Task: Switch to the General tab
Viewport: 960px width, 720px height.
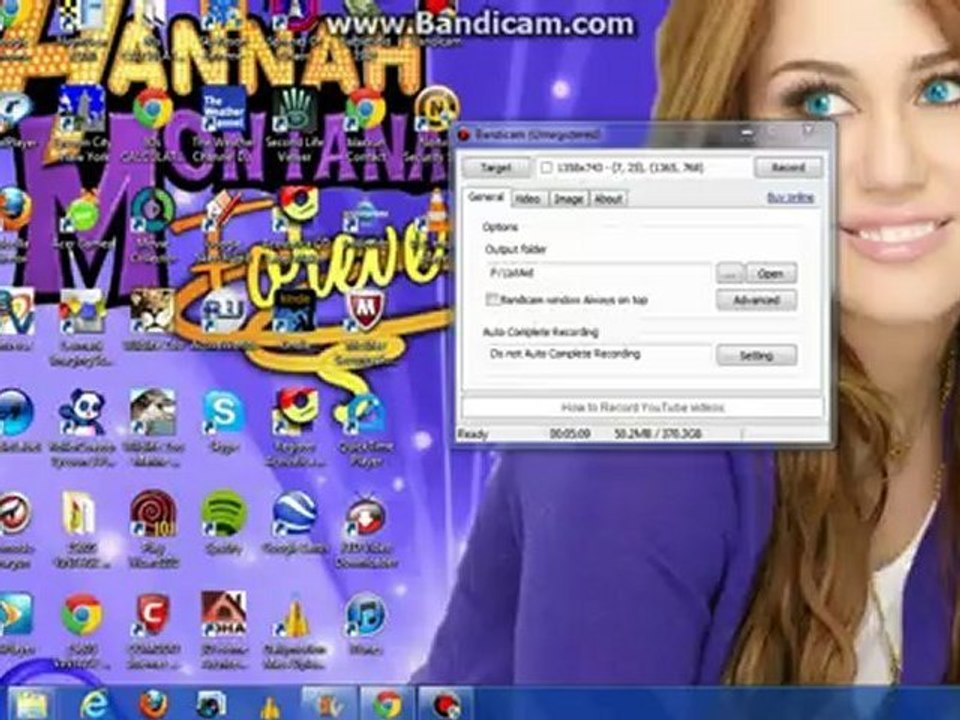Action: coord(486,197)
